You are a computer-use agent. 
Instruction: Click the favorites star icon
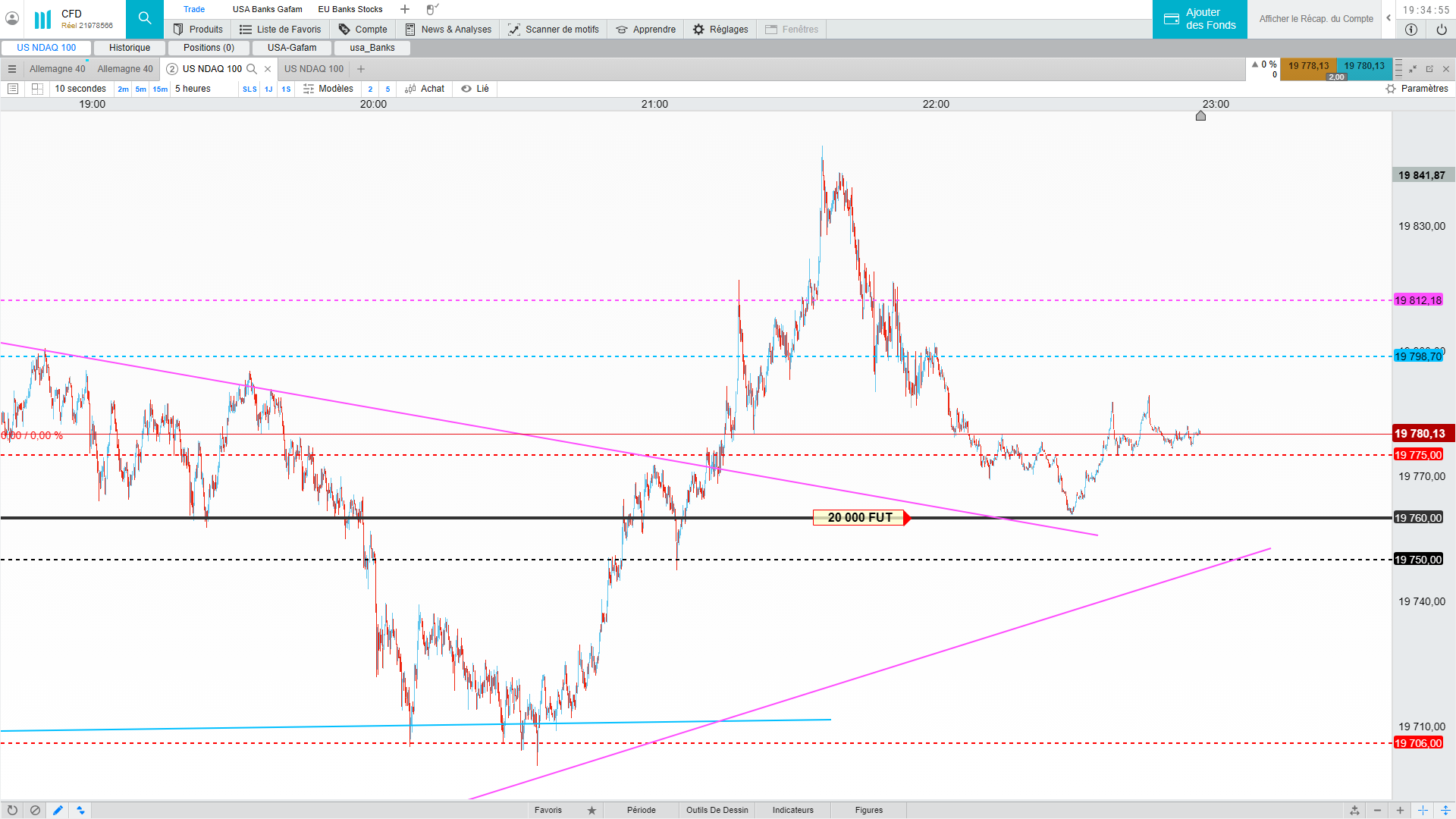pos(591,810)
